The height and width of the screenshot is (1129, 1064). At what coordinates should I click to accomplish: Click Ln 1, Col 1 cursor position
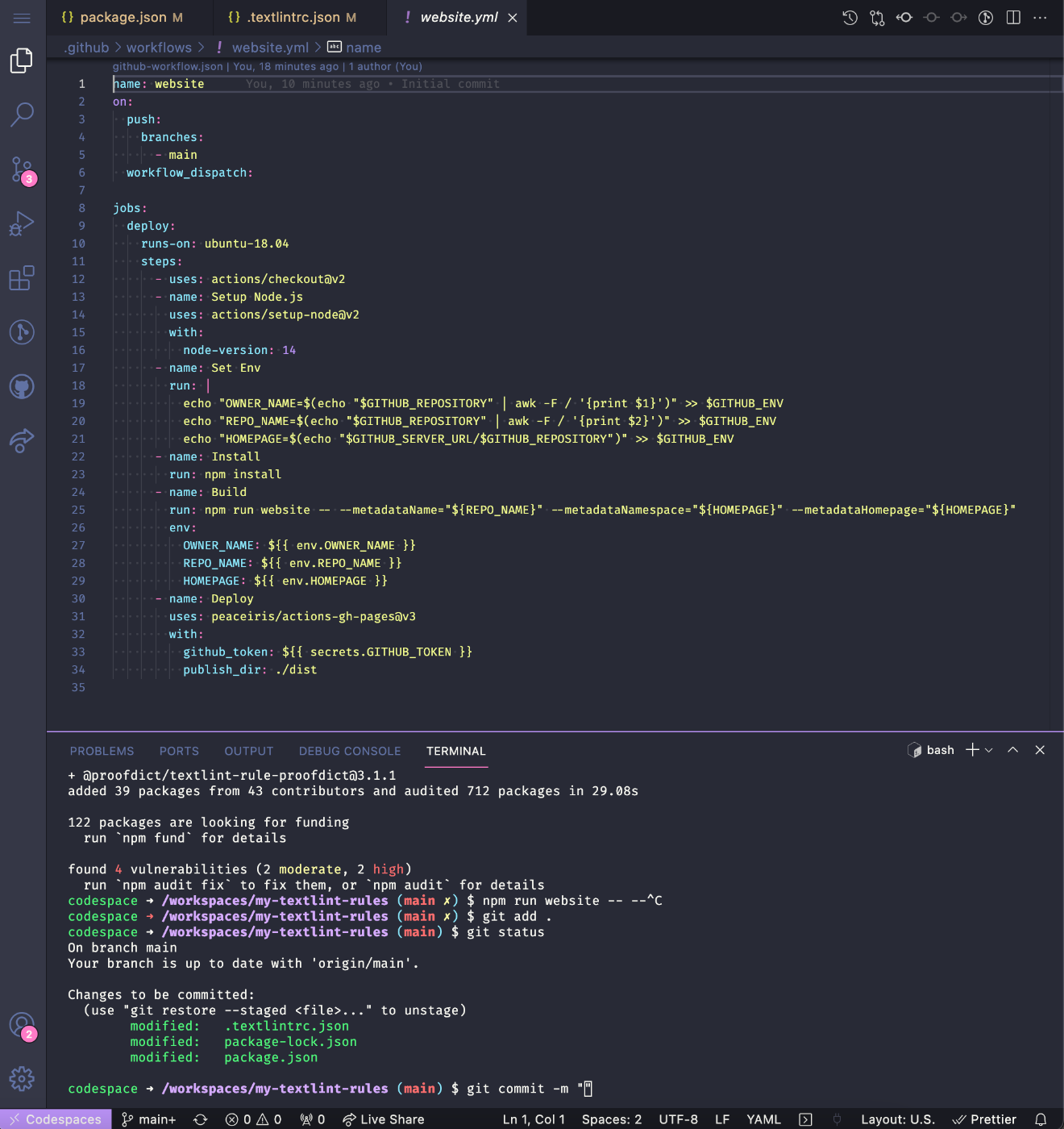[534, 1119]
